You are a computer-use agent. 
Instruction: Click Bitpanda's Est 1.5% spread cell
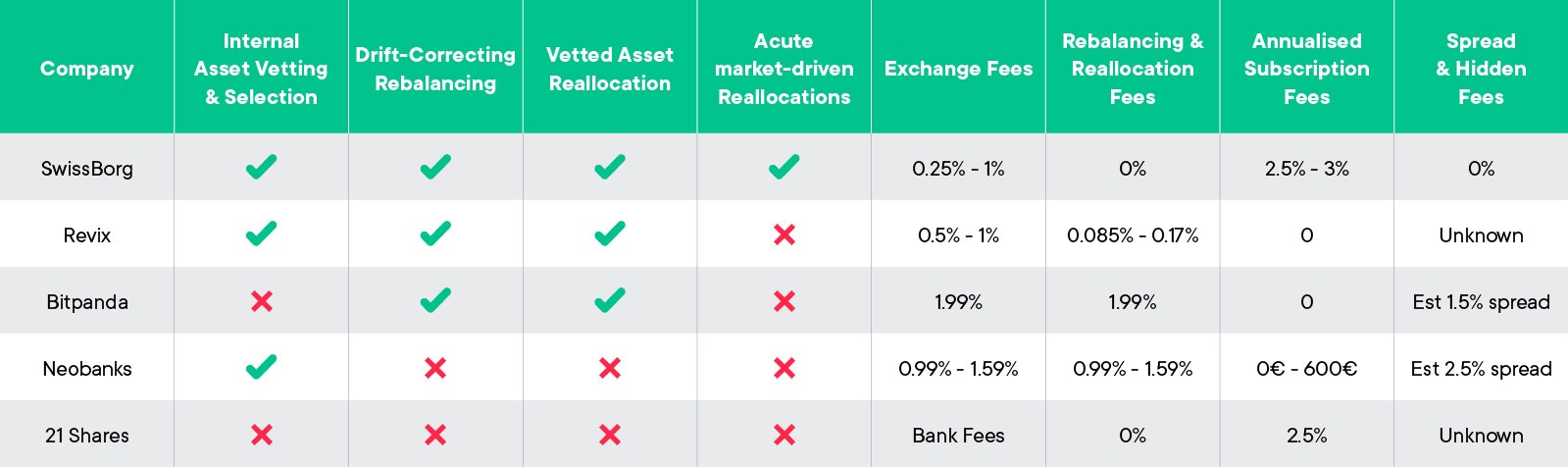[x=1481, y=302]
